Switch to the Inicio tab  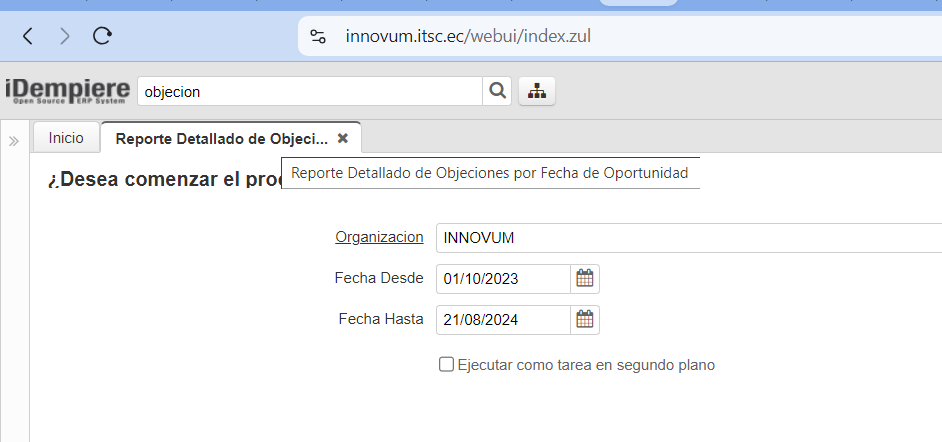[x=66, y=138]
